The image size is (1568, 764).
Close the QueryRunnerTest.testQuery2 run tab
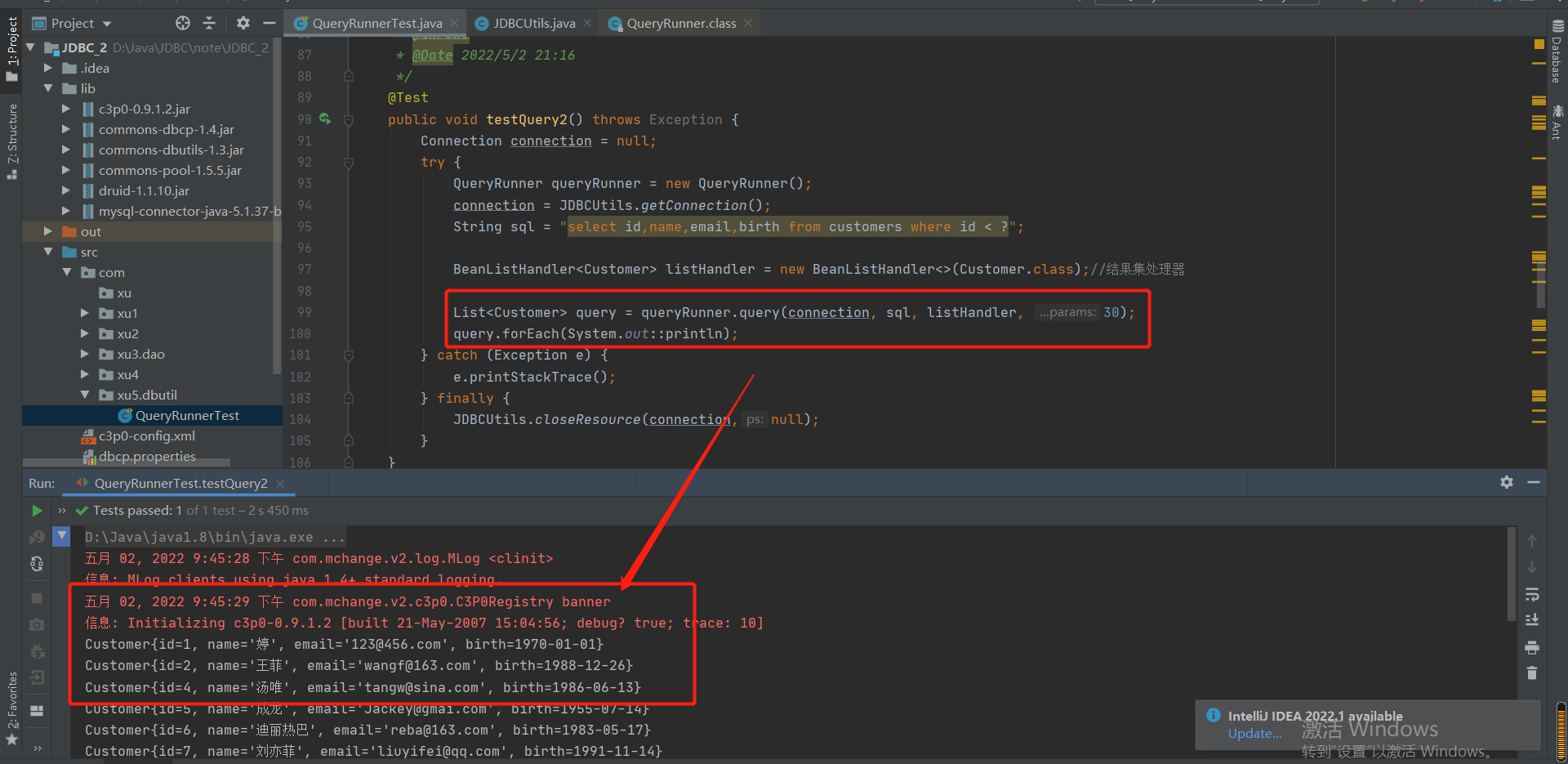click(280, 483)
